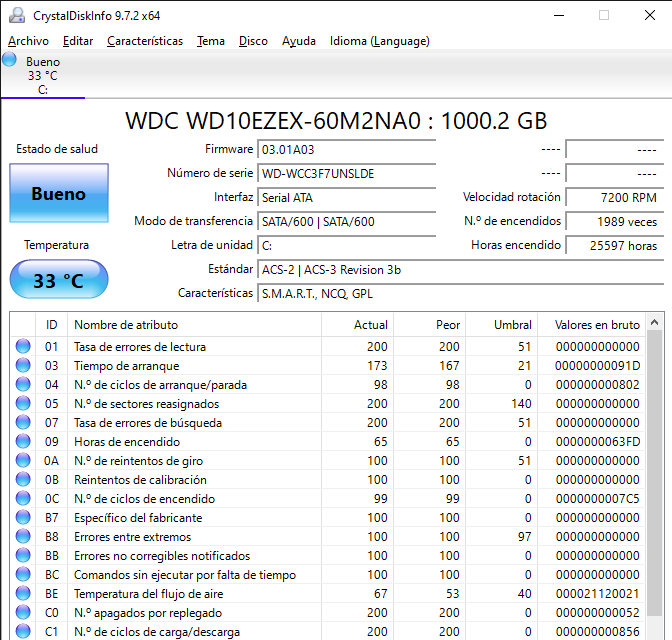Screen dimensions: 672x640
Task: Select the row Errores no corregibles notificados
Action: pos(328,556)
